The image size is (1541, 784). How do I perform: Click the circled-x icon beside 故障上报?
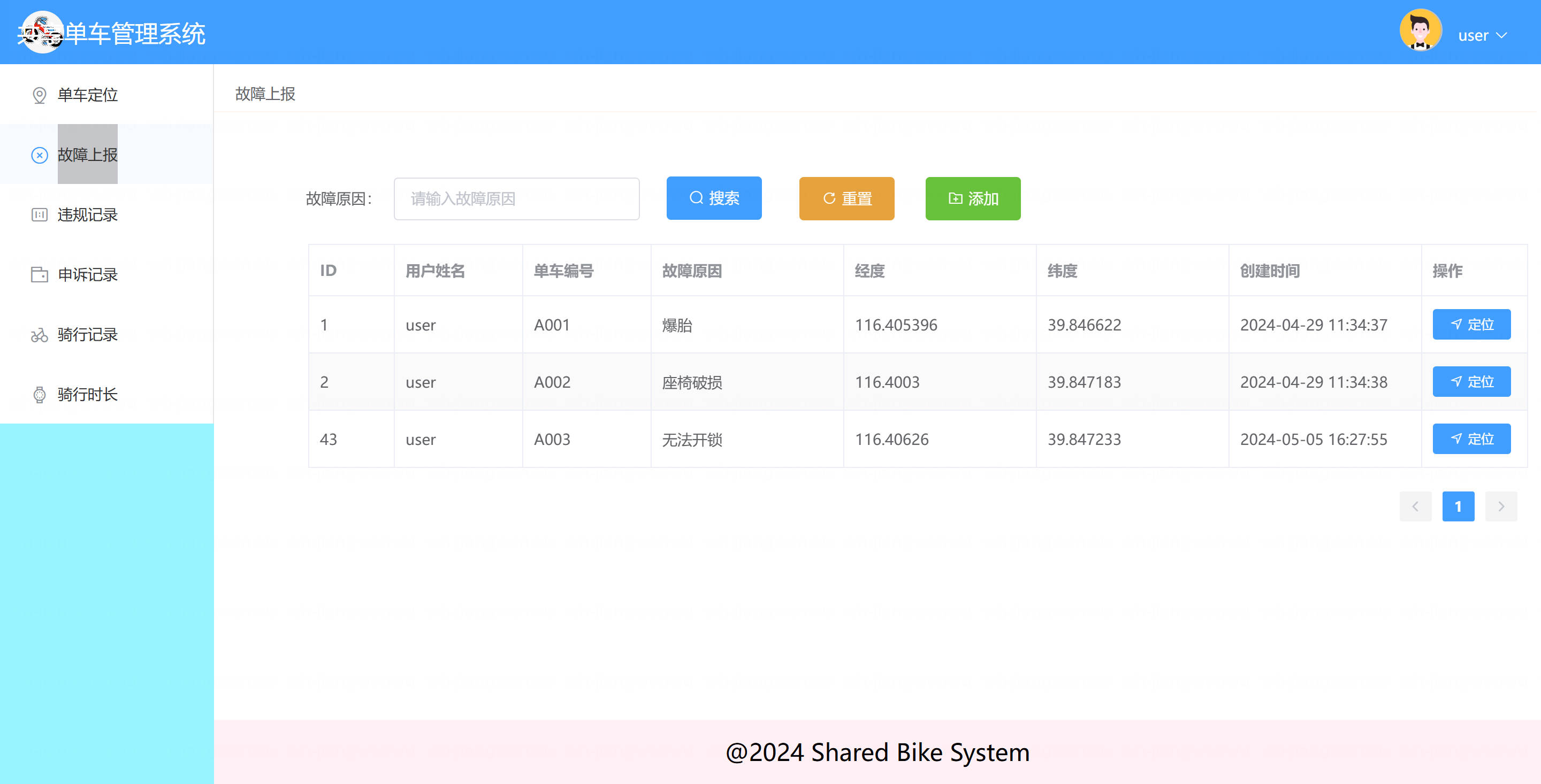point(40,156)
